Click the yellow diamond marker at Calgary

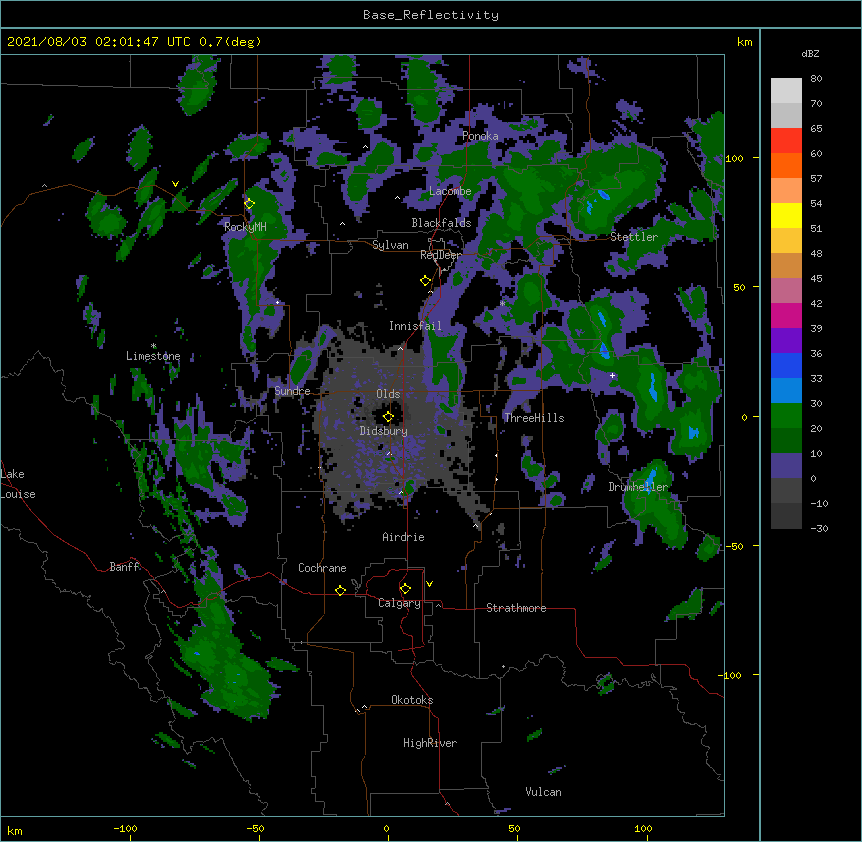coord(405,589)
